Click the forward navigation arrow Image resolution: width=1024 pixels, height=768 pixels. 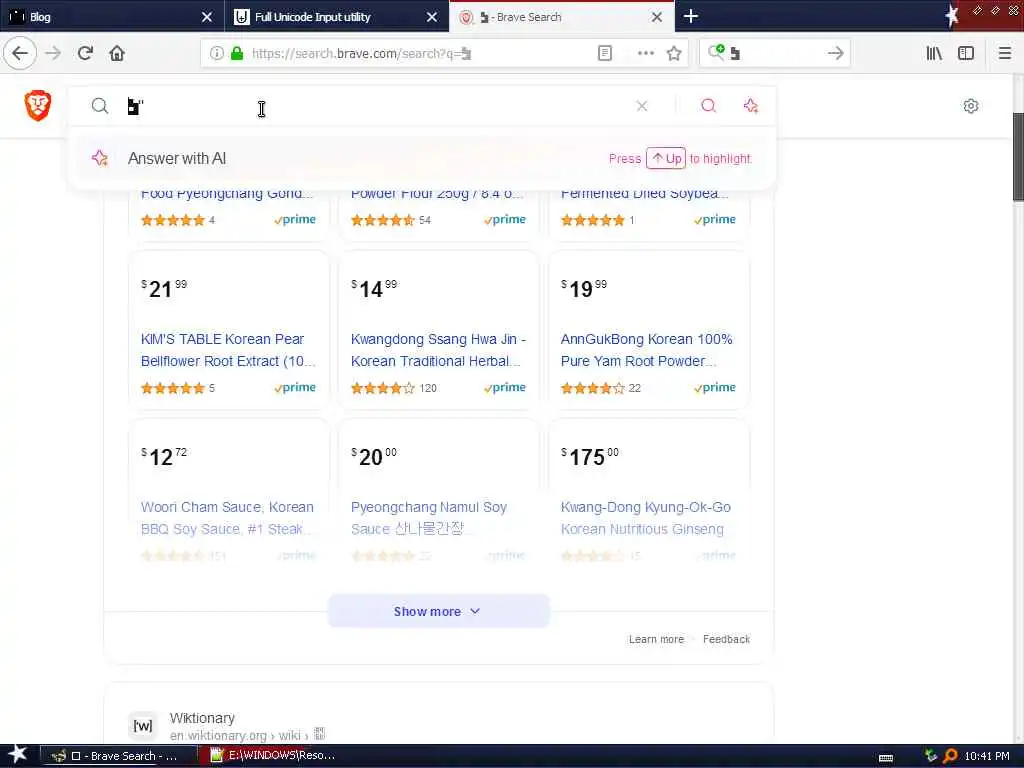click(53, 53)
